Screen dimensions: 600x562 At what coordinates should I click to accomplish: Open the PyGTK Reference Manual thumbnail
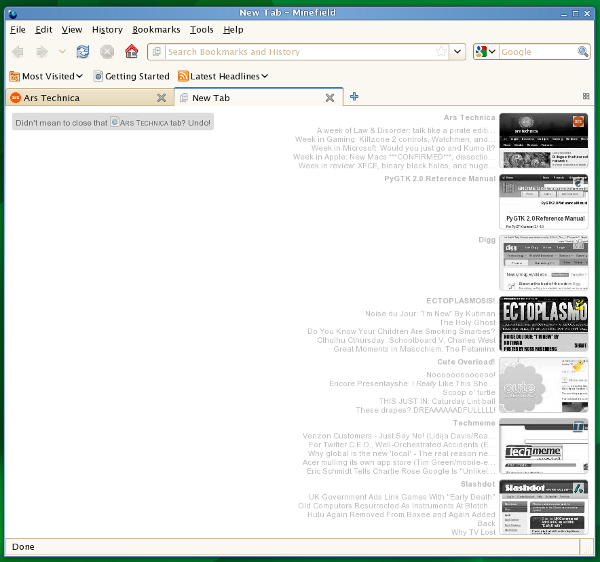coord(544,202)
